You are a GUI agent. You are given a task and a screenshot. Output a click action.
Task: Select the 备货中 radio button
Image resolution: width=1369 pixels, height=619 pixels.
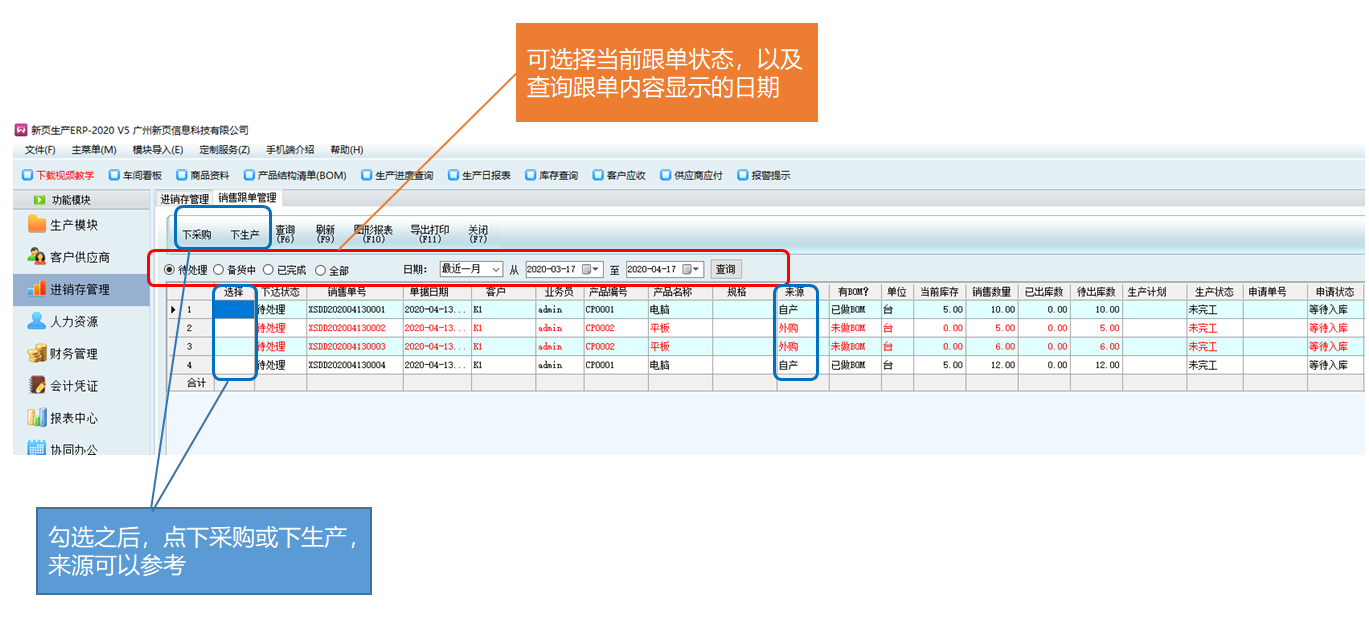point(219,270)
